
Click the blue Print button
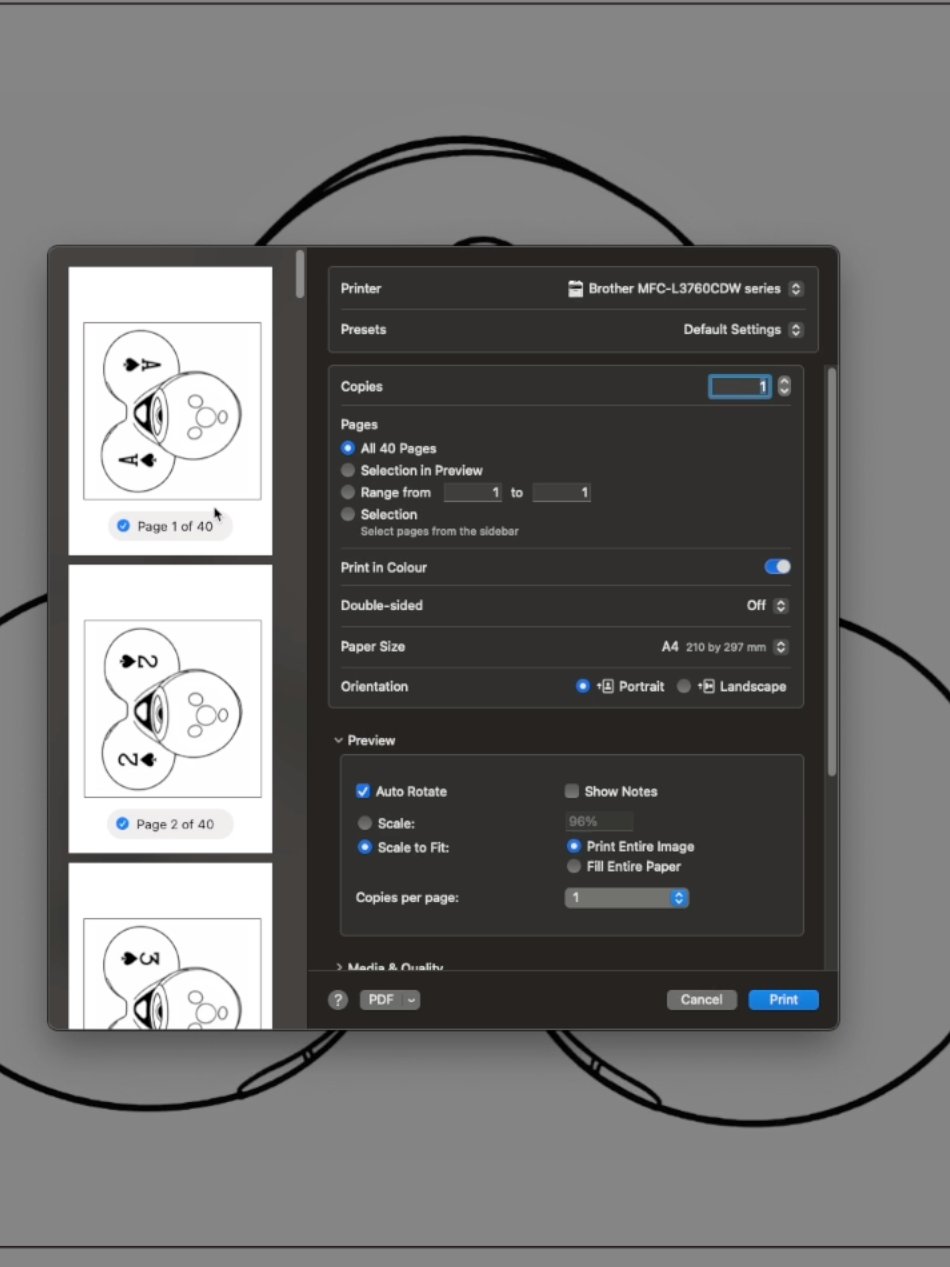click(x=784, y=999)
